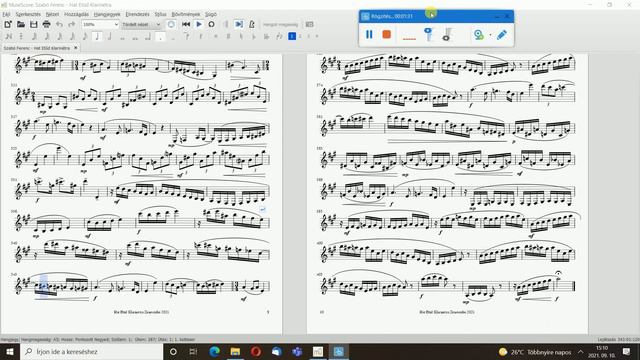
Task: Create a new score with the New icon
Action: coord(8,24)
